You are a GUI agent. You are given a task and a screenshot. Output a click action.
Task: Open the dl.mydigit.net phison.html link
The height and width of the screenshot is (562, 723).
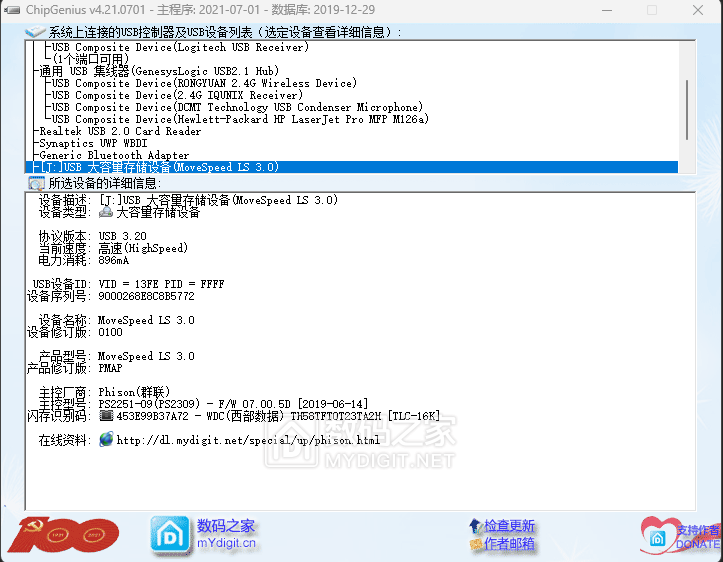248,440
